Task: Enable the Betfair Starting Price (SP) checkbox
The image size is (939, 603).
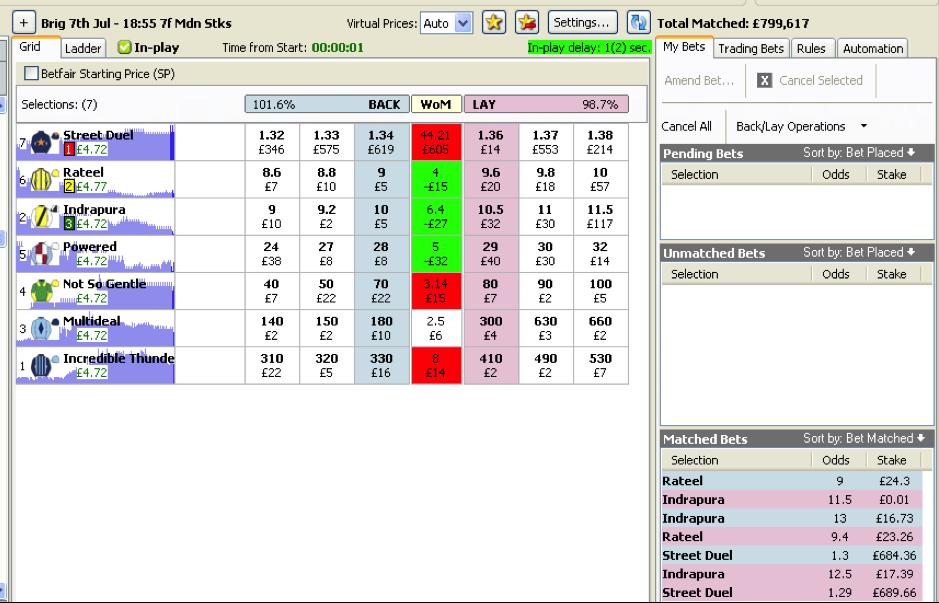Action: click(x=31, y=73)
